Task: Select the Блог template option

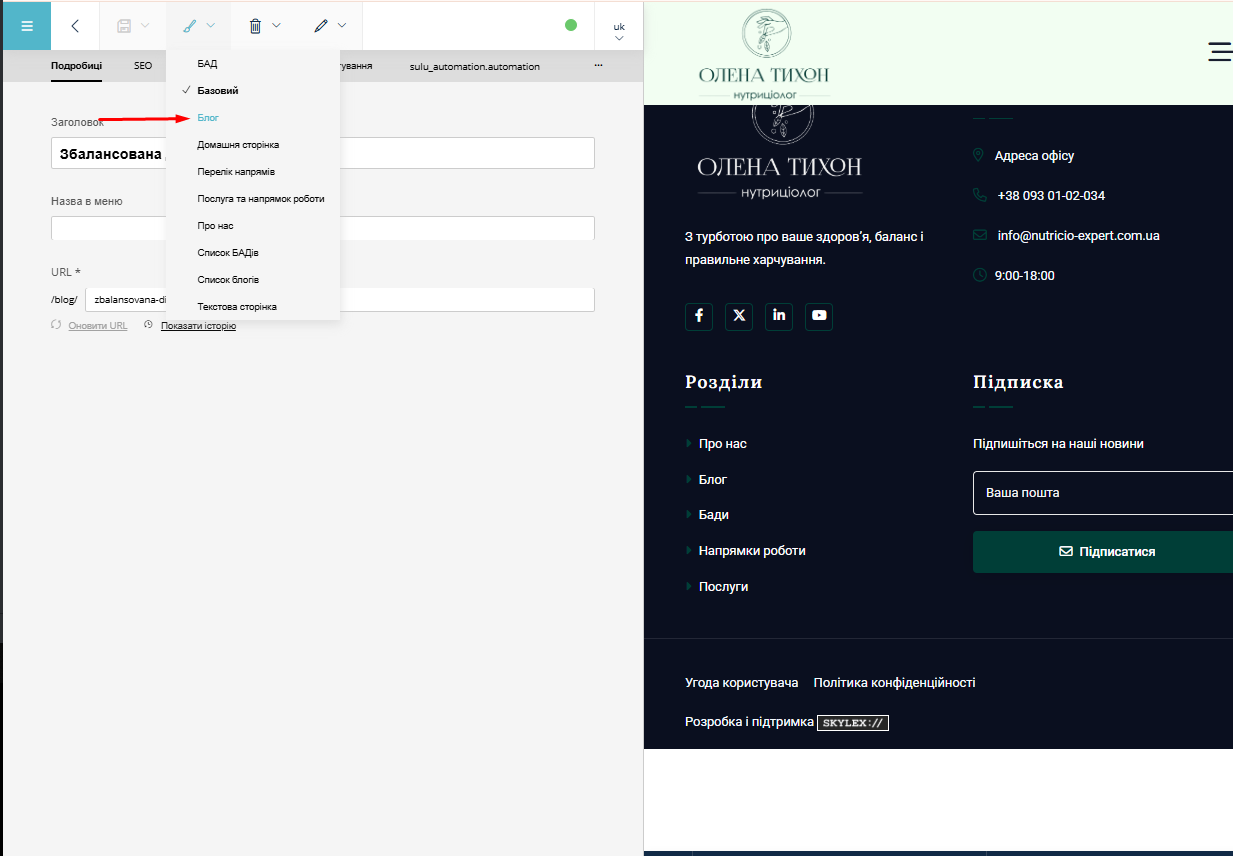Action: (208, 118)
